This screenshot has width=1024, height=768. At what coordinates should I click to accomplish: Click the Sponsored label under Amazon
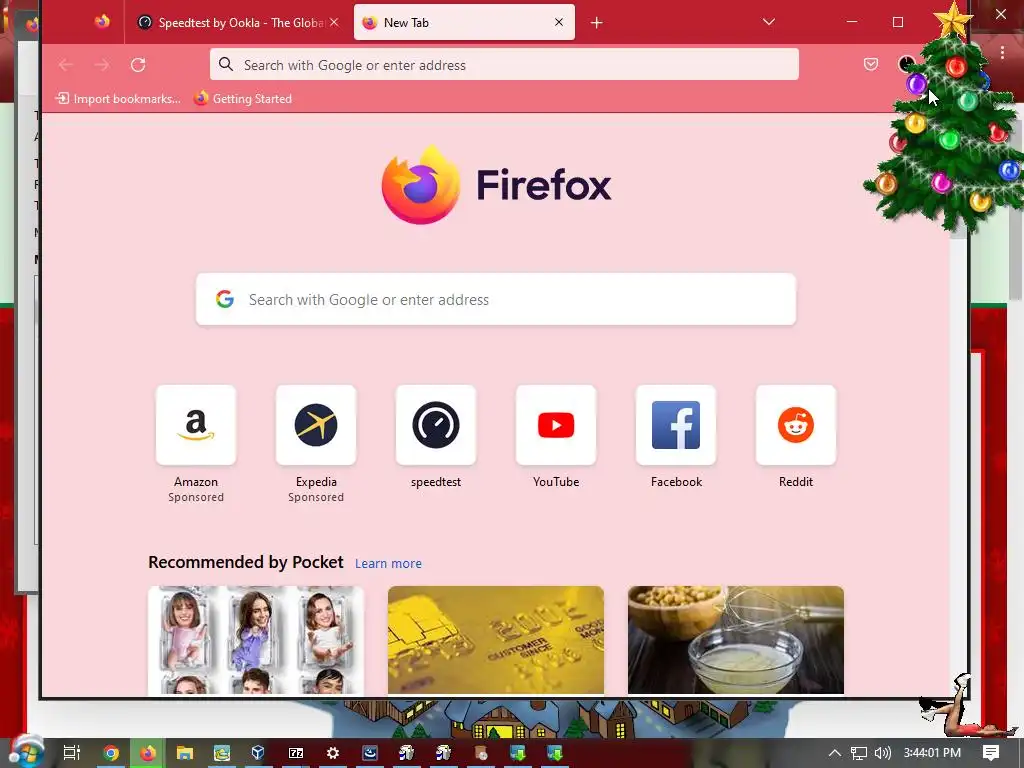(x=196, y=498)
